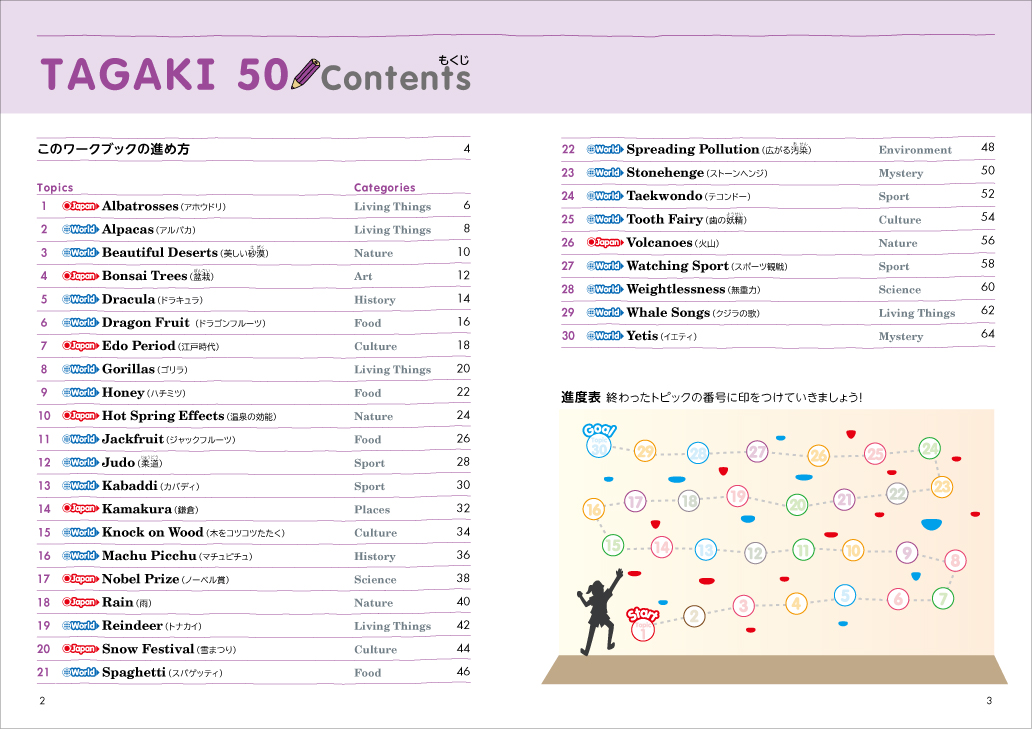Select circle 2 on the progress chart

tap(694, 616)
